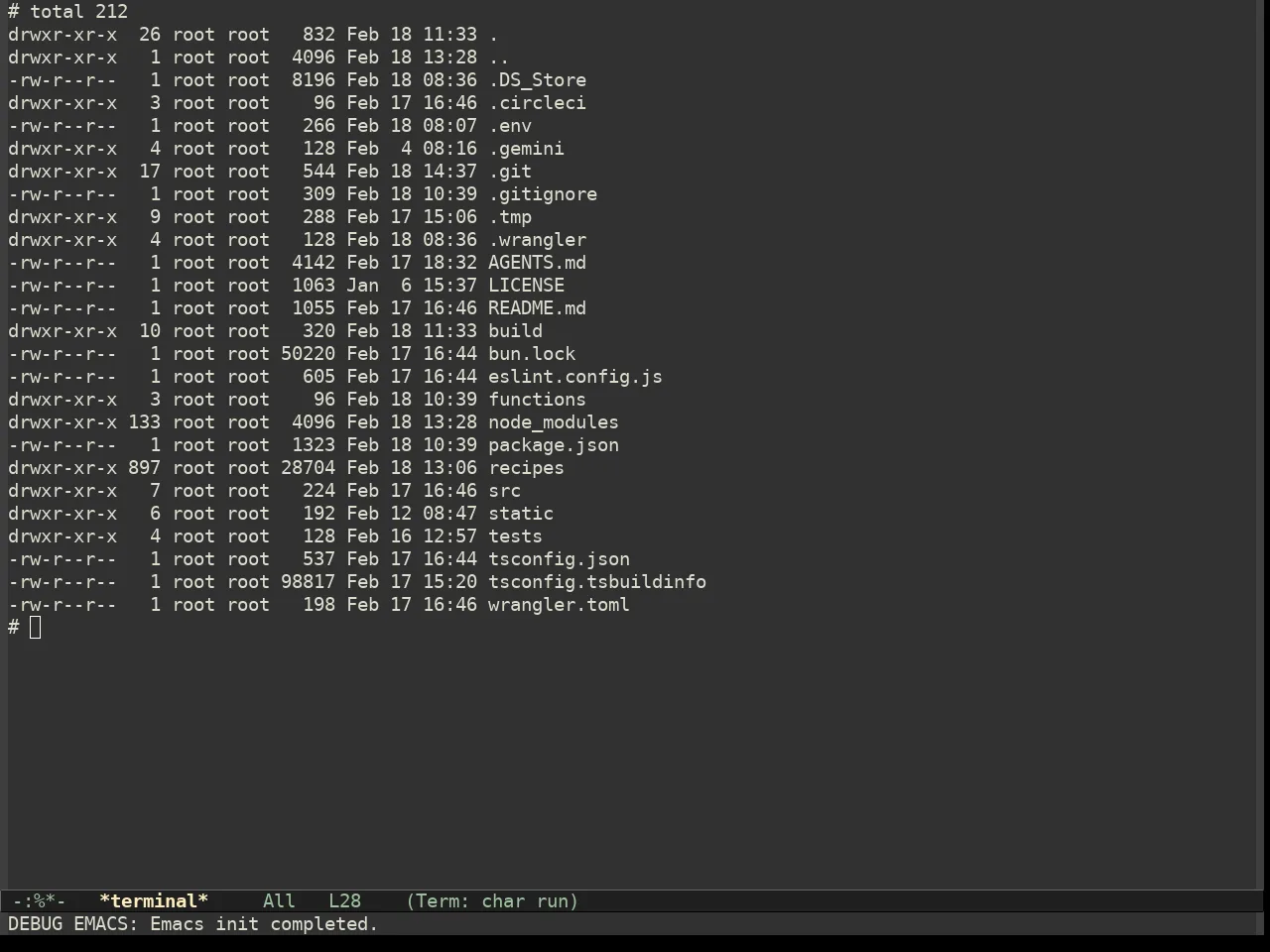Click the -:%*- buffer status flags
Screen dimensions: 1270x952
pos(40,901)
